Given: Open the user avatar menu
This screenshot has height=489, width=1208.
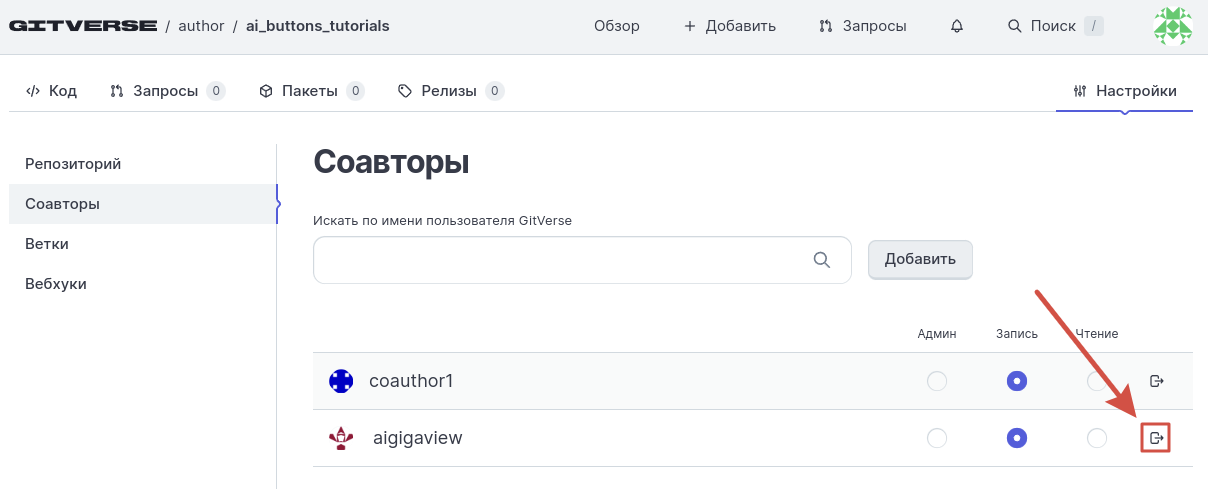Looking at the screenshot, I should [x=1172, y=26].
